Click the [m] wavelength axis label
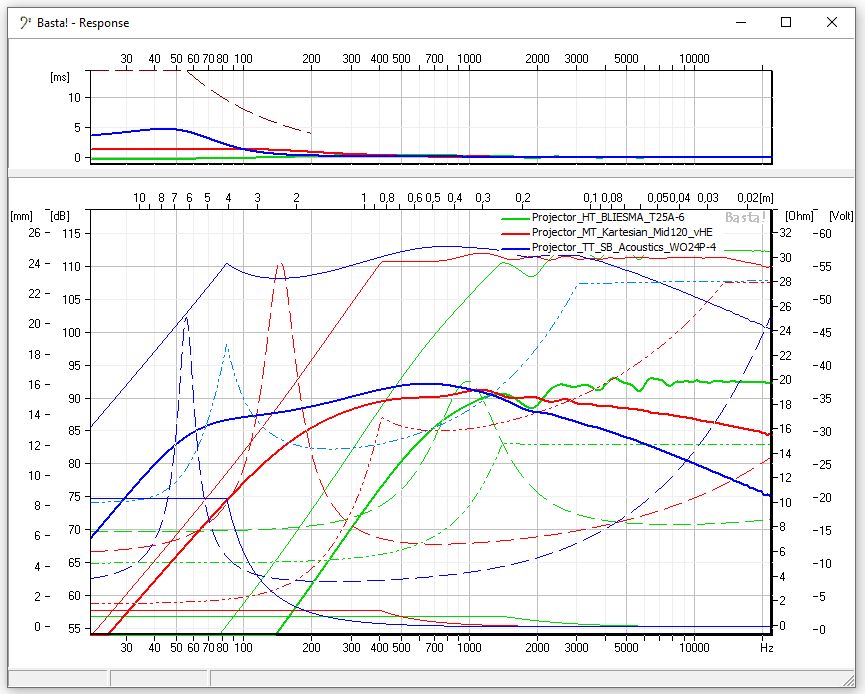This screenshot has height=694, width=865. (764, 197)
